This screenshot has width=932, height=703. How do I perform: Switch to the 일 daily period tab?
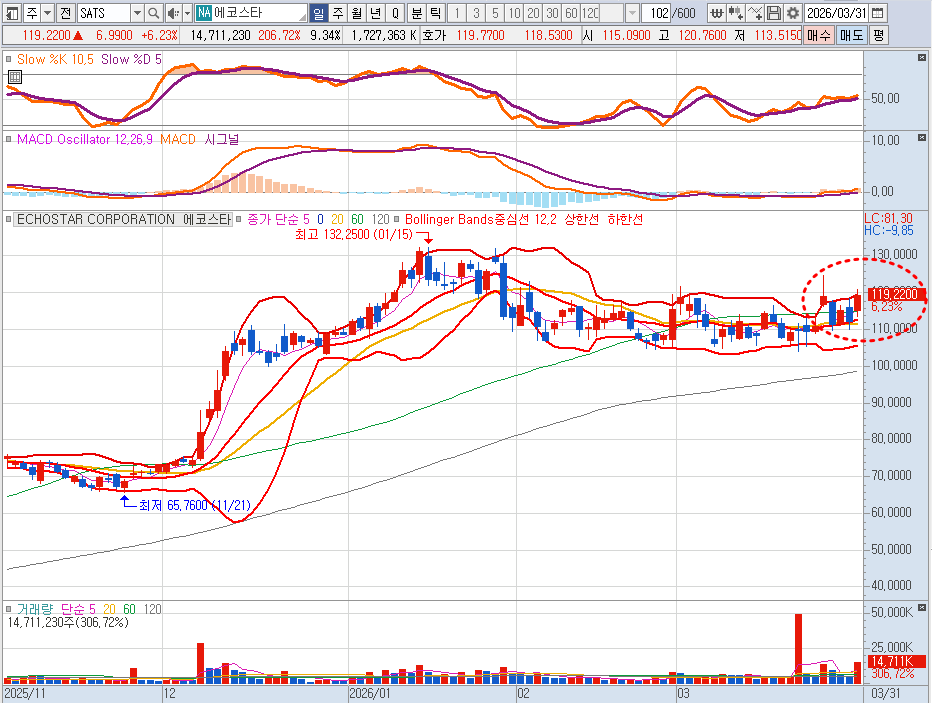318,13
